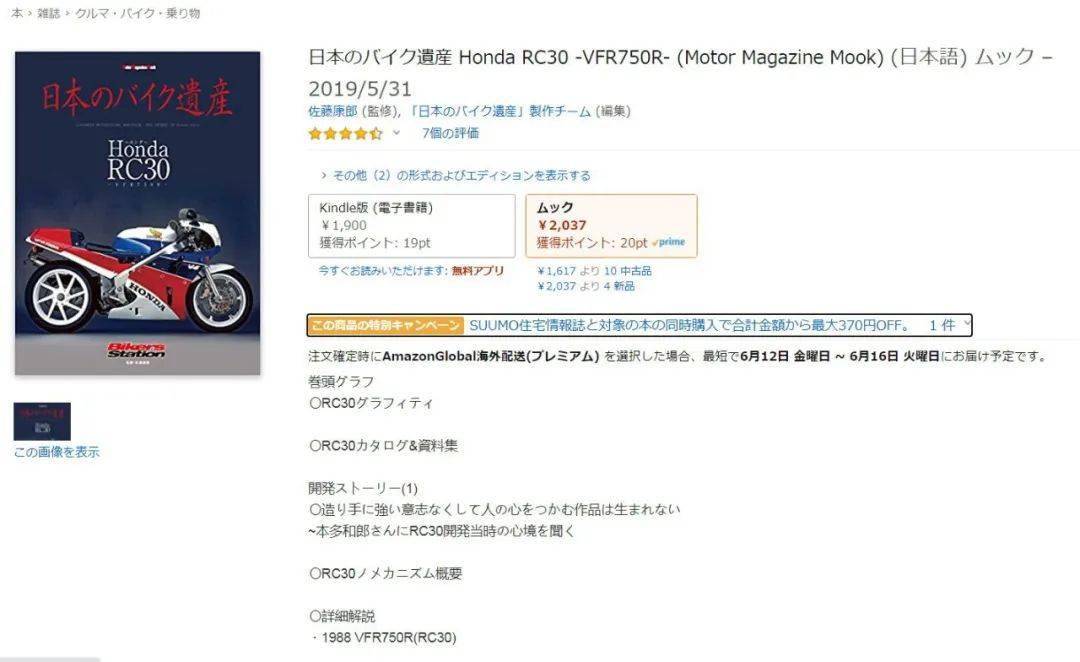
Task: Go to クルマ・バイク・乗り物 breadcrumb
Action: [x=138, y=13]
